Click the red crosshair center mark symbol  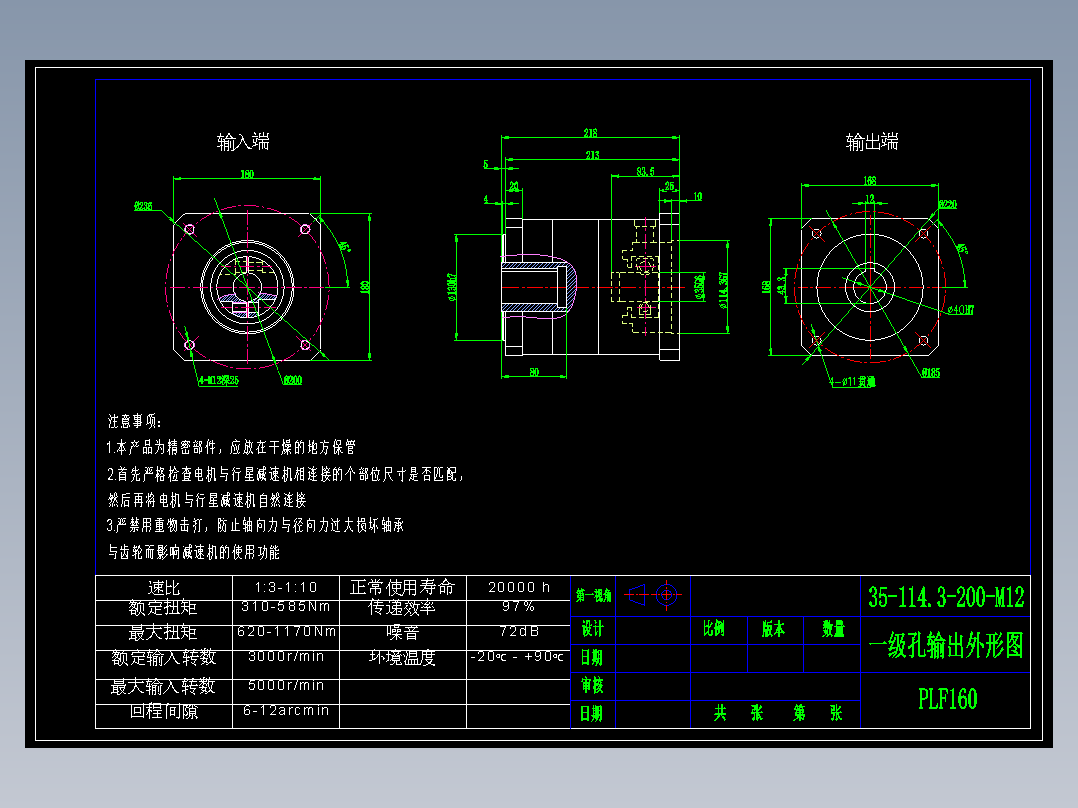(666, 593)
